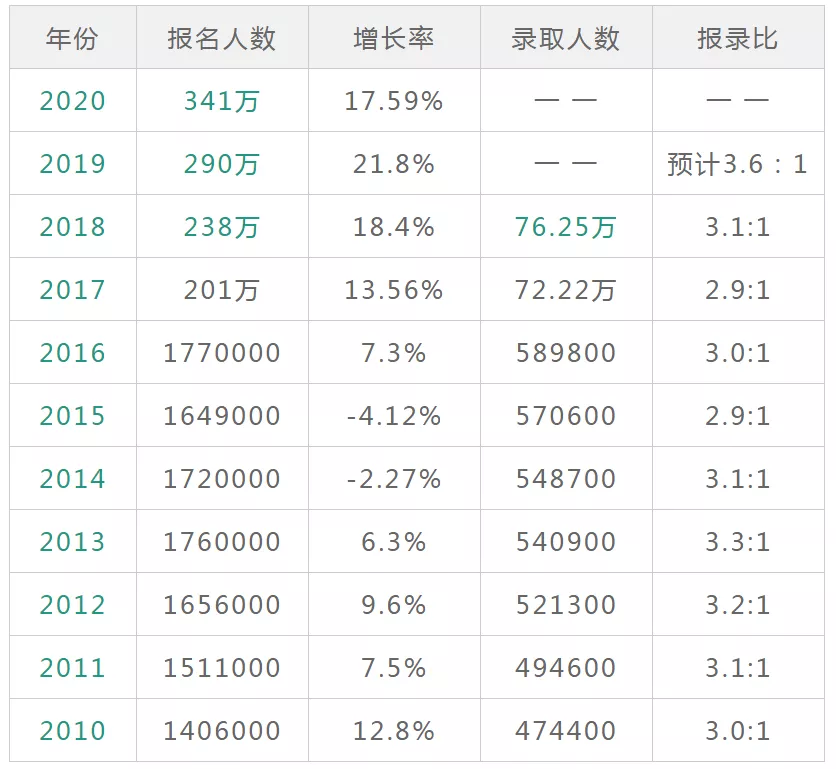Click the 年份 column header
The width and height of the screenshot is (836, 769).
71,37
